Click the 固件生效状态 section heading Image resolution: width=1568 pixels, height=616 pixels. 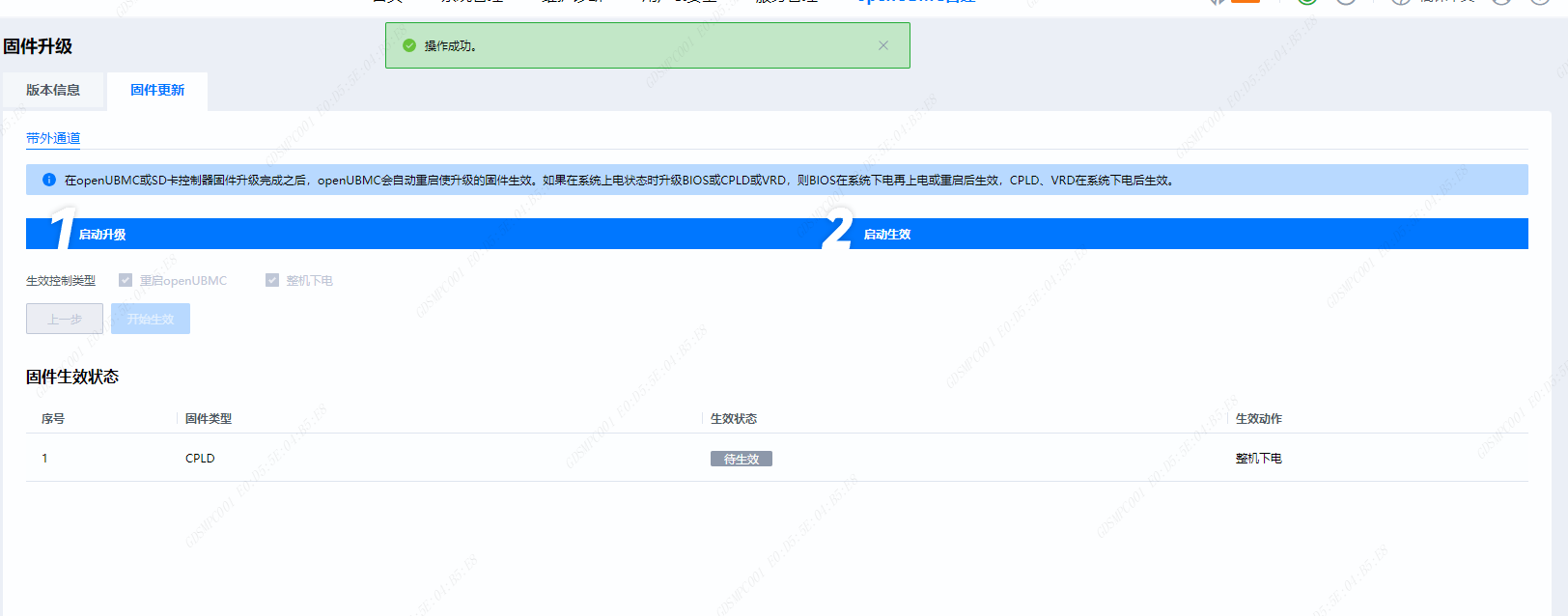coord(72,377)
